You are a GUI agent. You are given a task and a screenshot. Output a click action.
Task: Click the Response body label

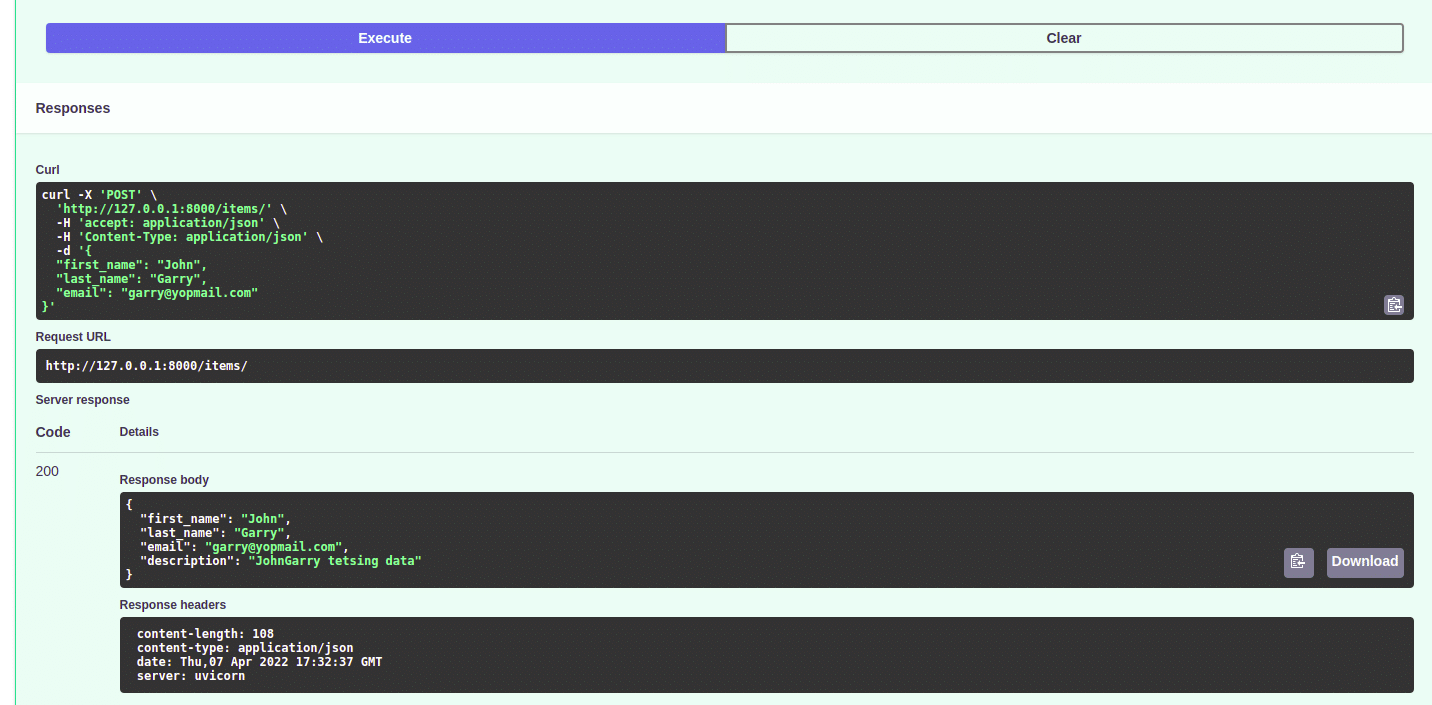[x=164, y=480]
